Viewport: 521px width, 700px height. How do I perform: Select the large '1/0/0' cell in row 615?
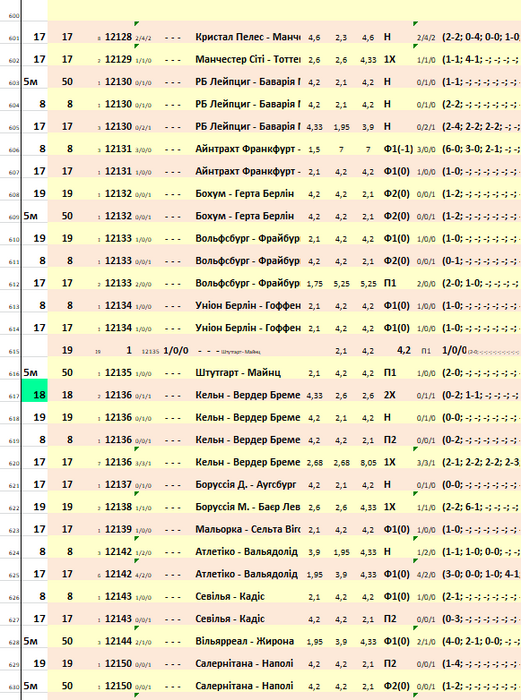pos(176,350)
